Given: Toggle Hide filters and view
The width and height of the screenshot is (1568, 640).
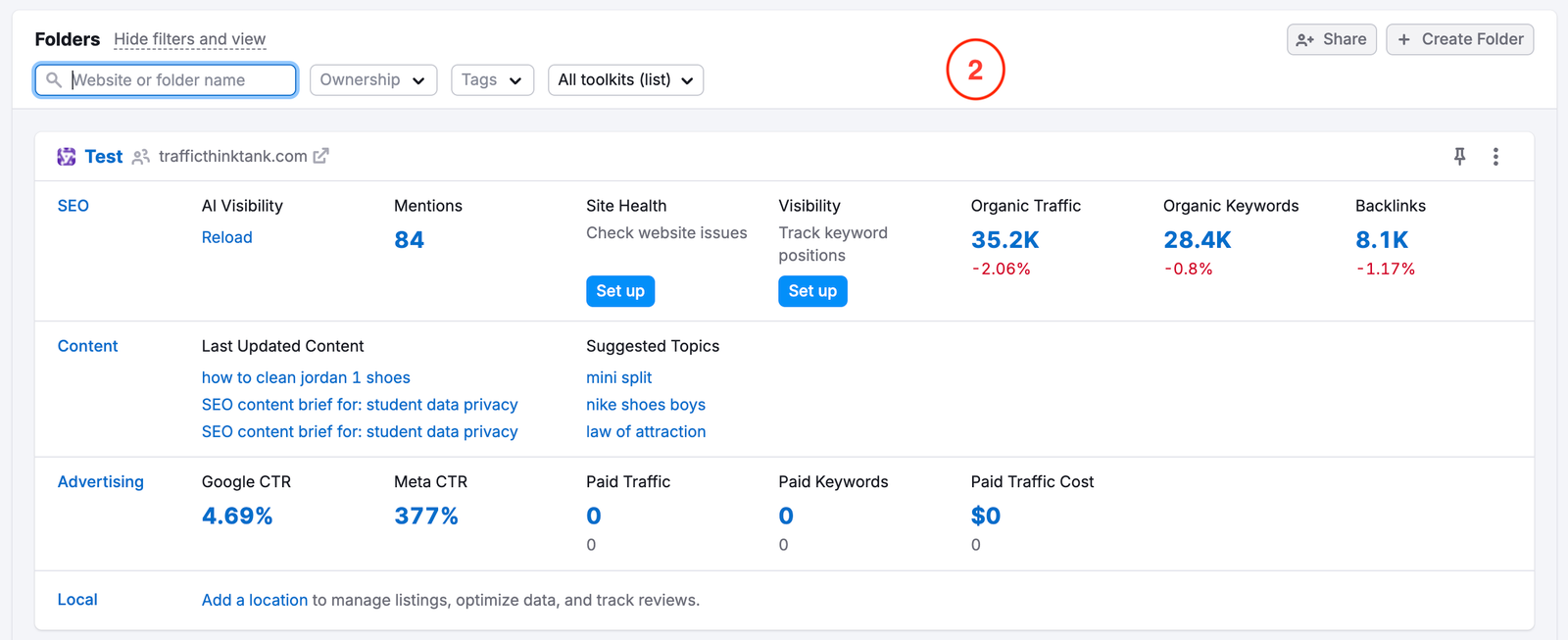Looking at the screenshot, I should click(189, 39).
